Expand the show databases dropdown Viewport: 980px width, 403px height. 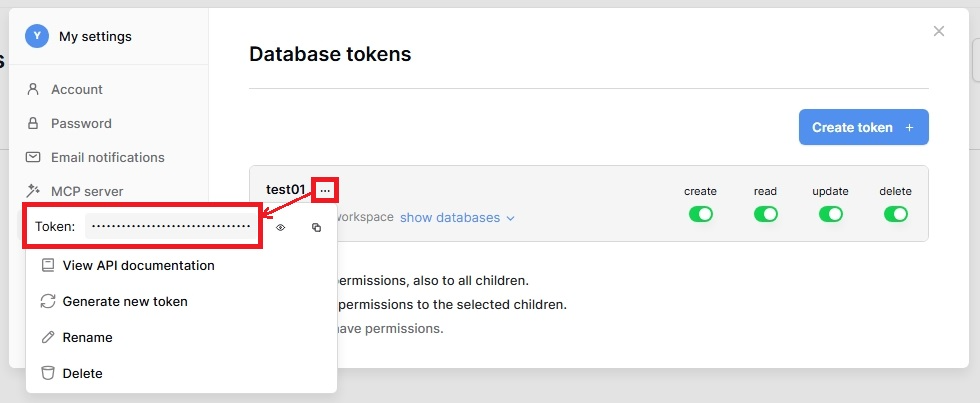[x=457, y=217]
